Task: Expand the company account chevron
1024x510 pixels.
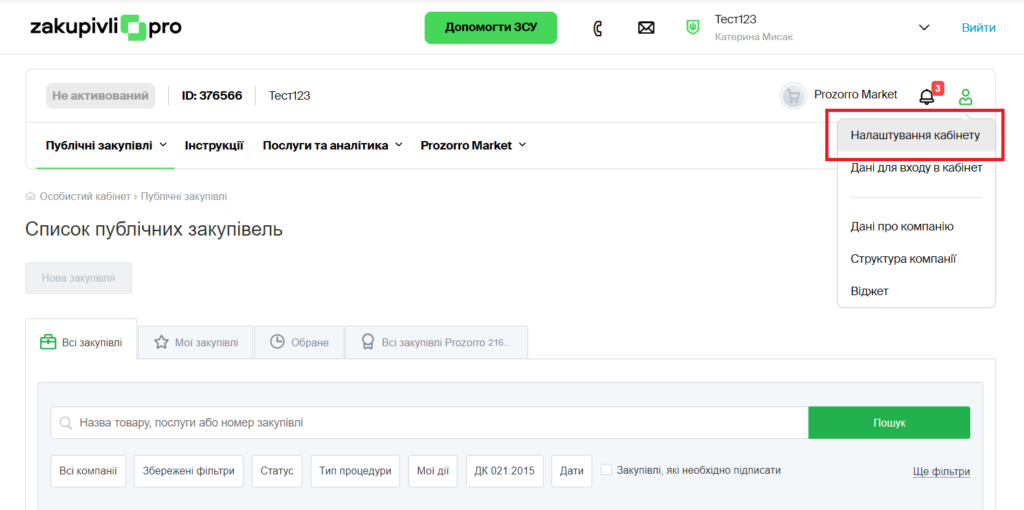Action: [x=923, y=28]
